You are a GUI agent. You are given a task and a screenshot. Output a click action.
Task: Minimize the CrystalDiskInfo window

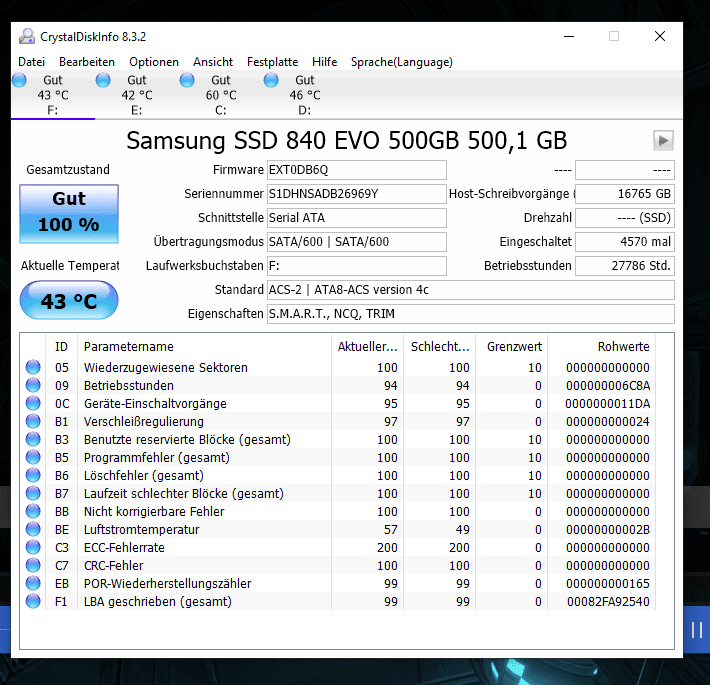pos(569,36)
